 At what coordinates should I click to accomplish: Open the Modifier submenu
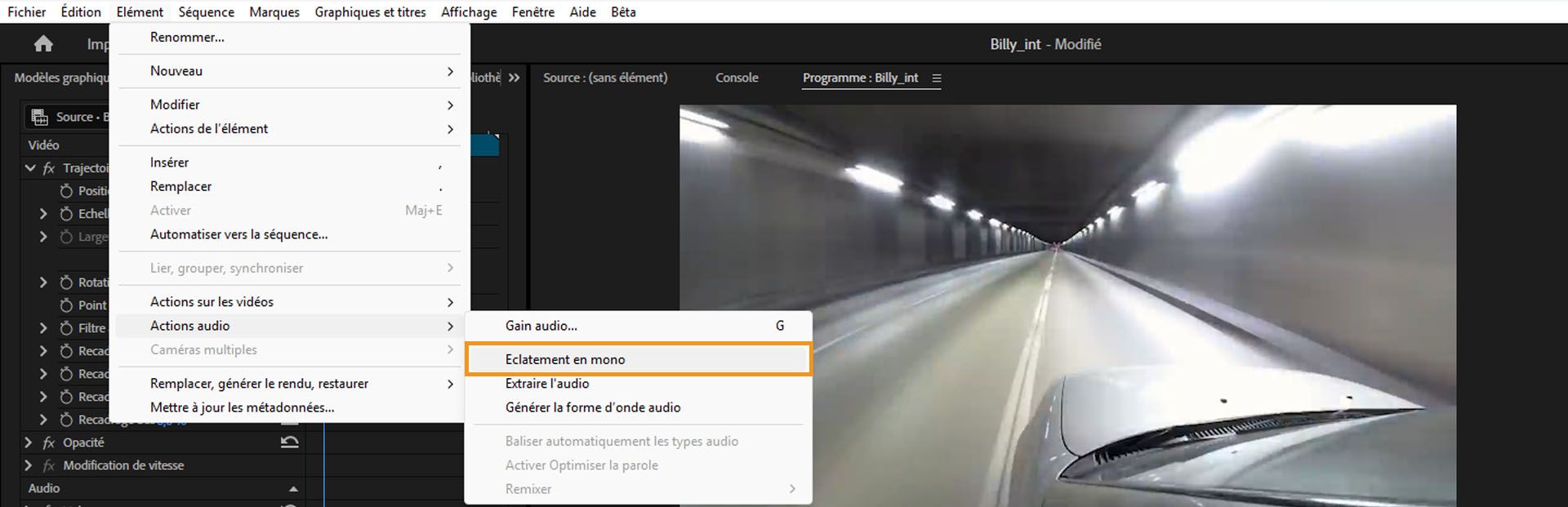290,105
